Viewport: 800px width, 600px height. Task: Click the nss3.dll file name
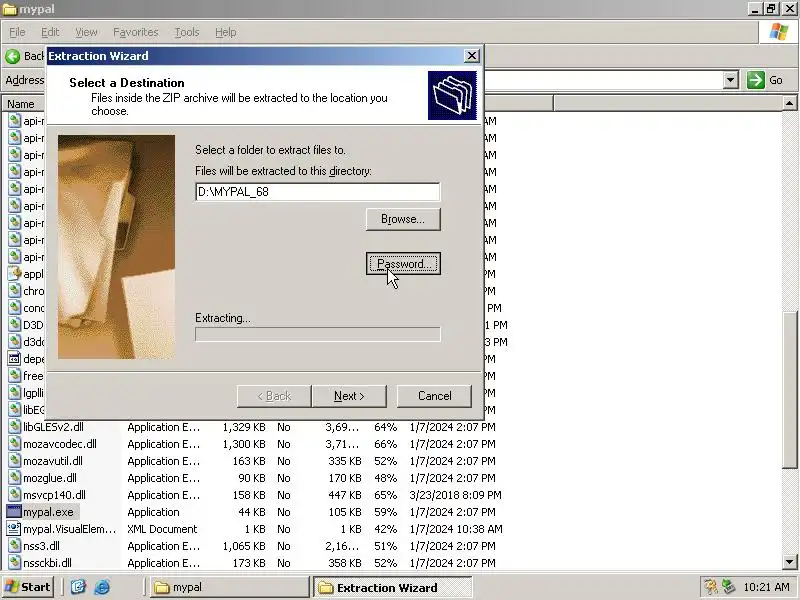point(41,546)
